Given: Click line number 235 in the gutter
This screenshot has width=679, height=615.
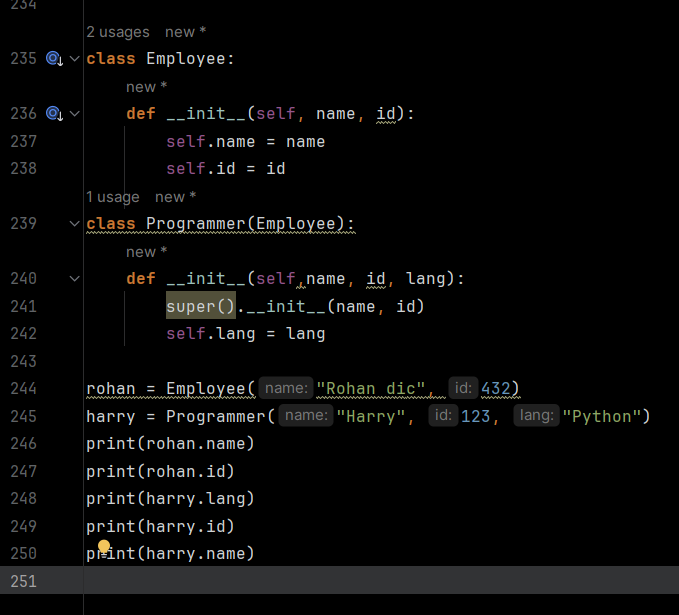Looking at the screenshot, I should 23,58.
